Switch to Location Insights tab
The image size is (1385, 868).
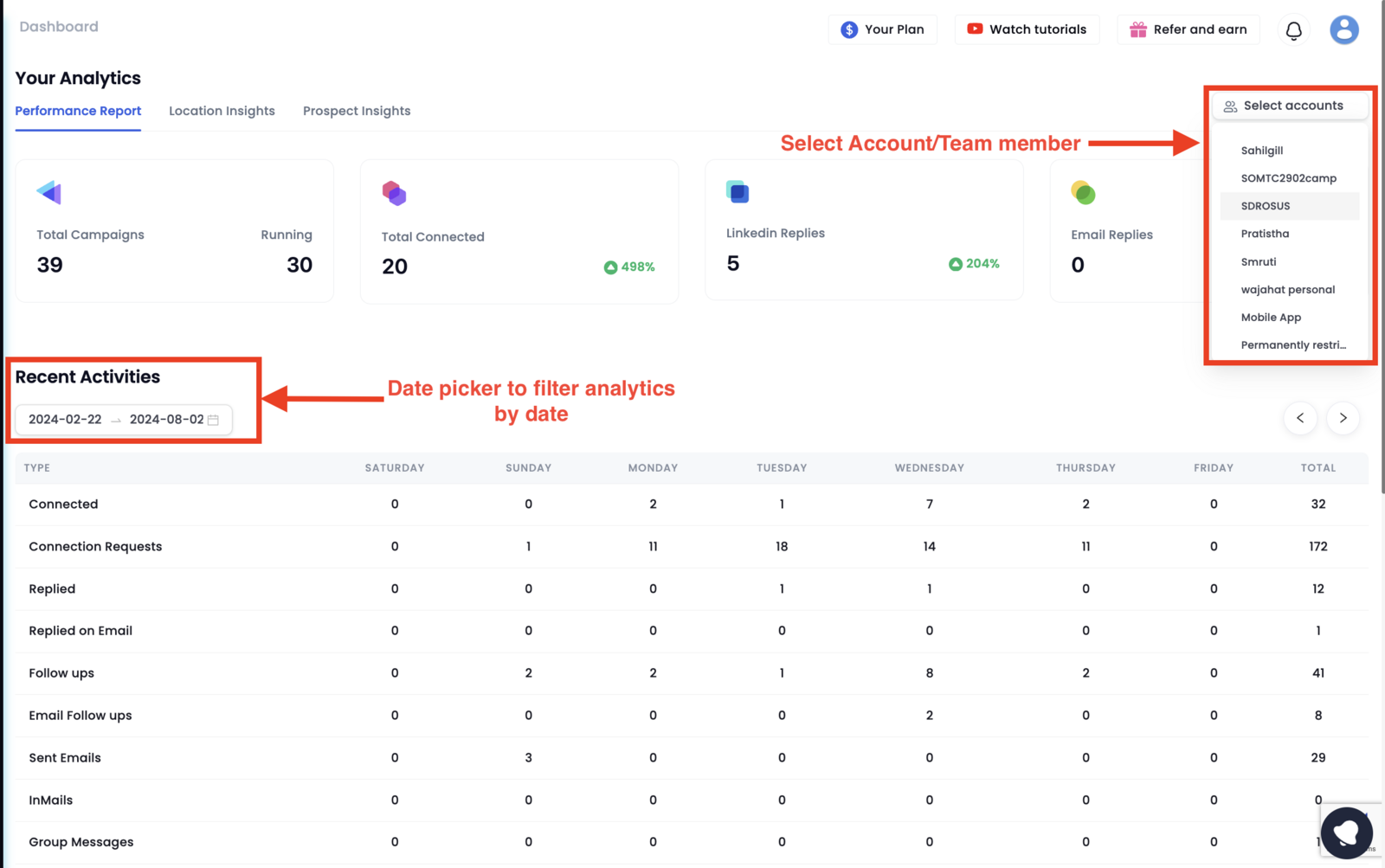(x=222, y=111)
